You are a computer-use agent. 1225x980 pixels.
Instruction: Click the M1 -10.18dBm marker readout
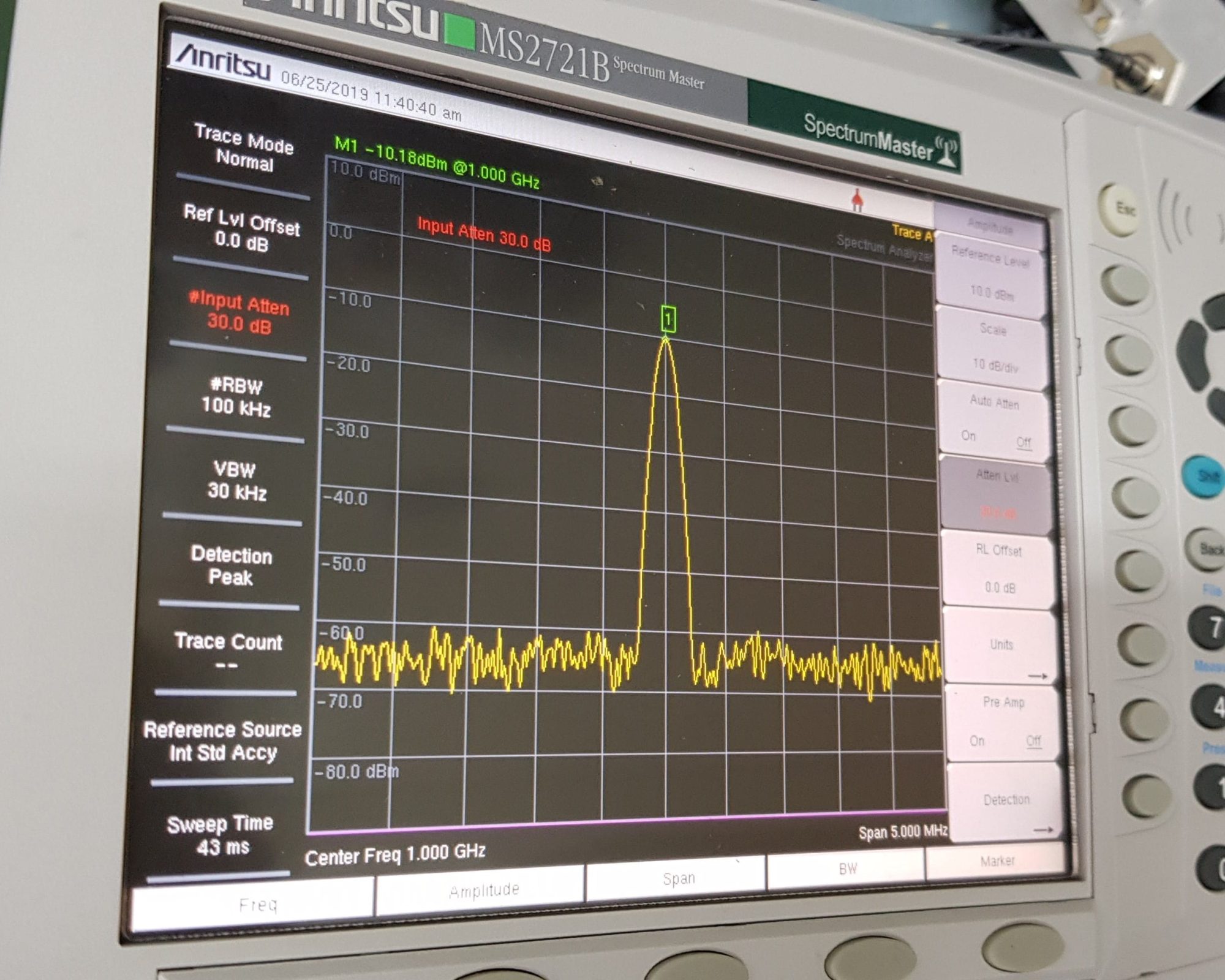pos(437,162)
